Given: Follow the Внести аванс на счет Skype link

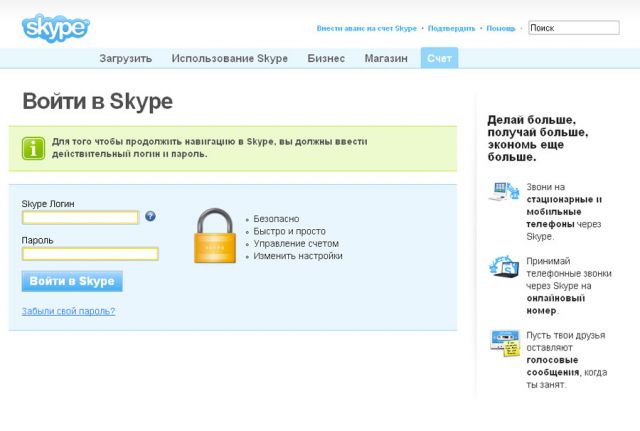Looking at the screenshot, I should pos(367,28).
